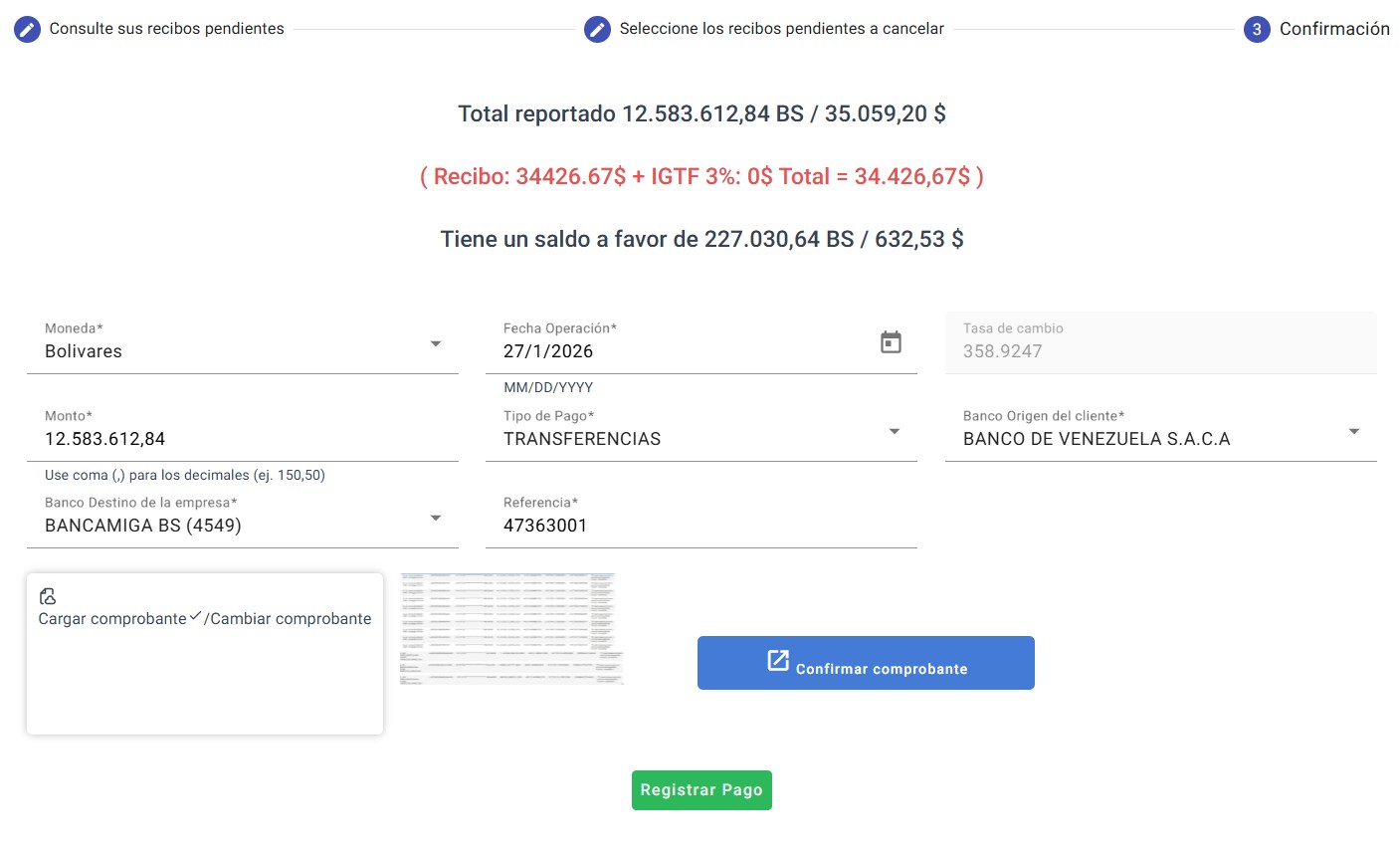1400x852 pixels.
Task: Open the Tipo de Pago dropdown
Action: tap(894, 431)
